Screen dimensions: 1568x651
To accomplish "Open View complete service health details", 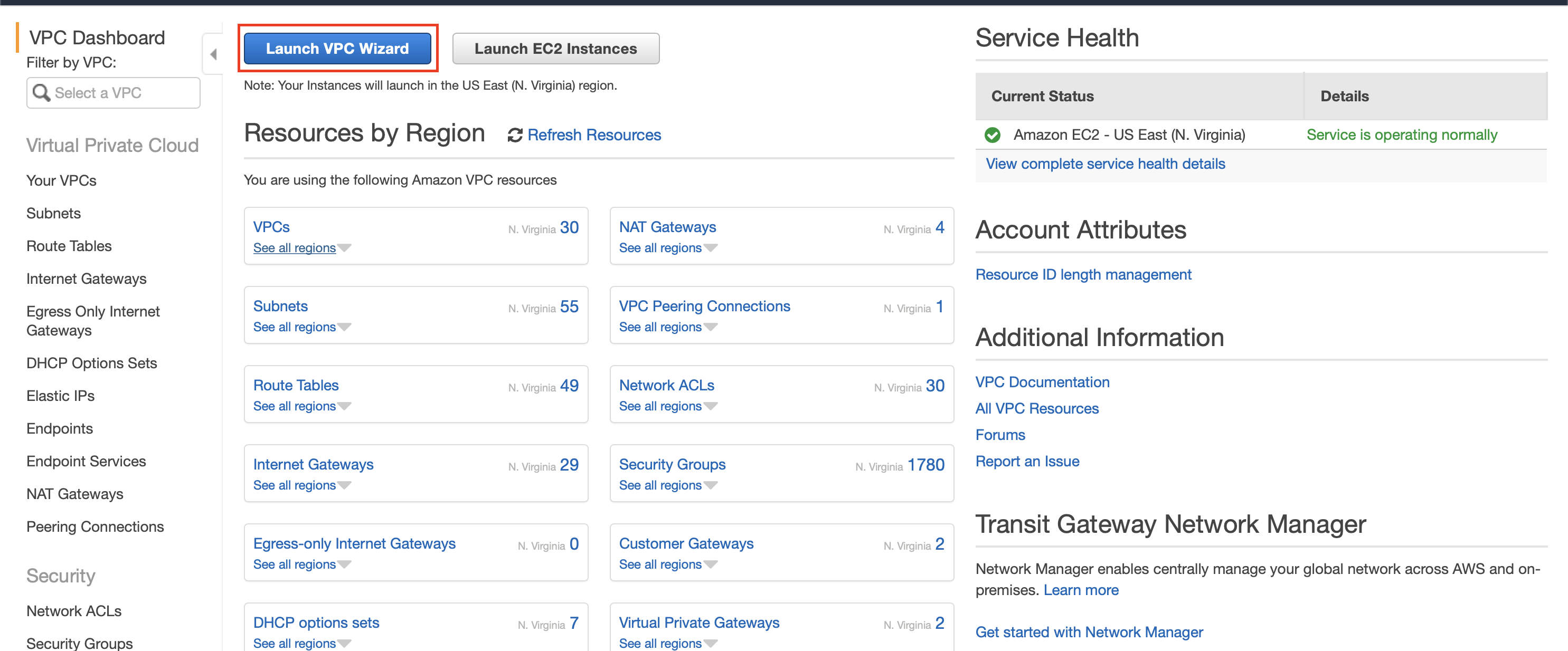I will (1105, 164).
